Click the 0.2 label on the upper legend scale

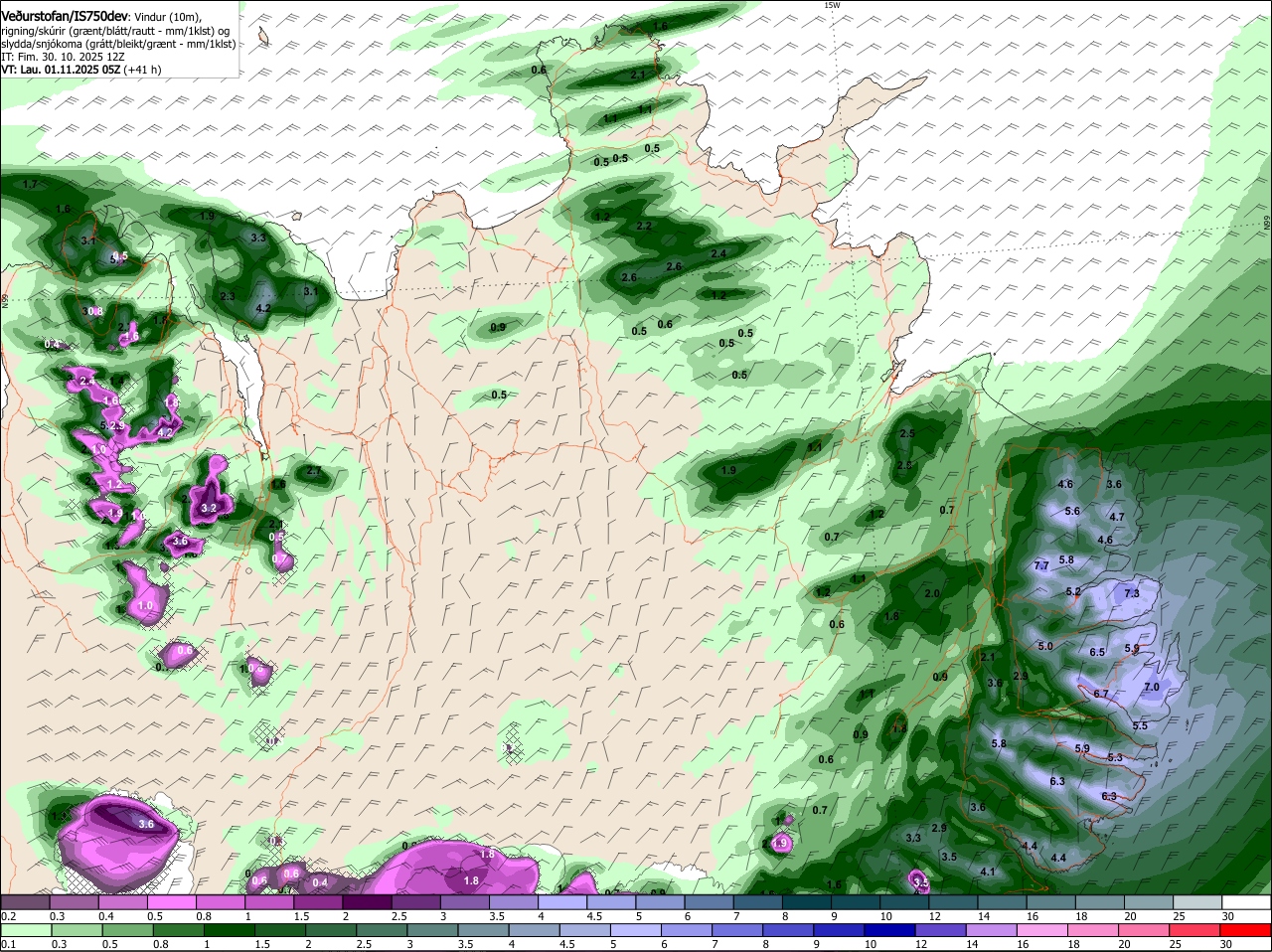coord(8,915)
